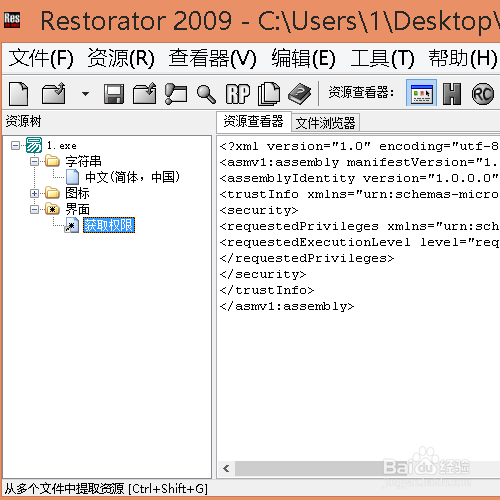Click the <security> opening line
Image resolution: width=500 pixels, height=500 pixels.
pos(259,210)
